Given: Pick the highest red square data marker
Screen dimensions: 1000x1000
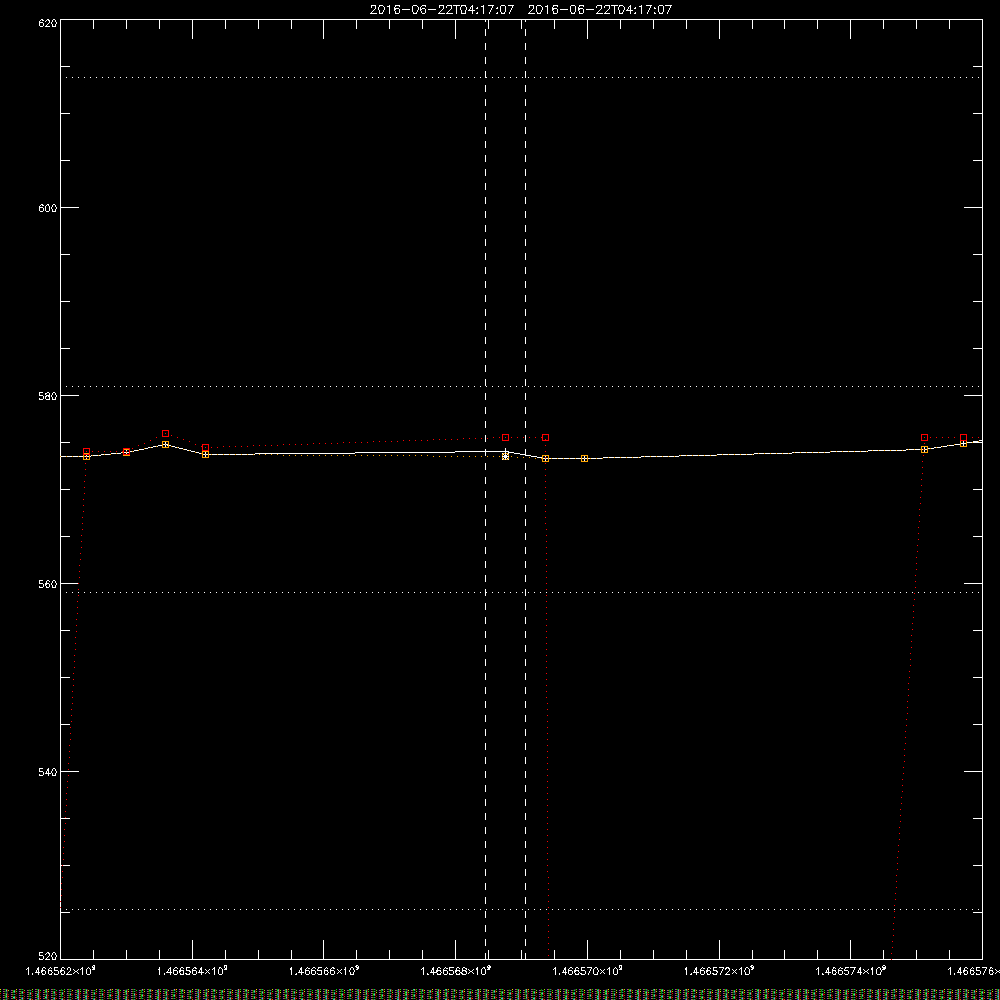Looking at the screenshot, I should coord(166,434).
